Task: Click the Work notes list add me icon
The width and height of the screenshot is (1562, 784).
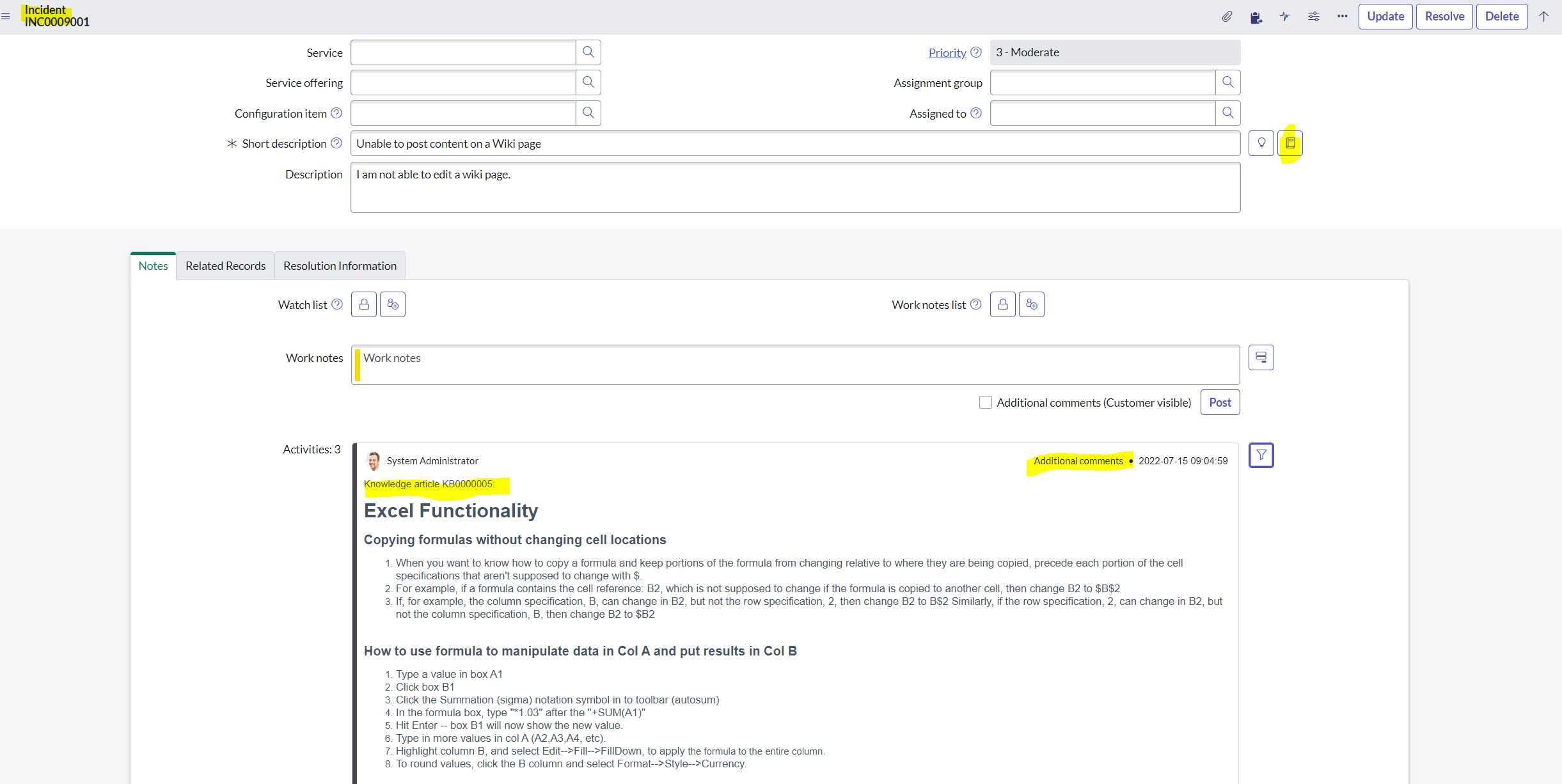Action: pos(1032,304)
